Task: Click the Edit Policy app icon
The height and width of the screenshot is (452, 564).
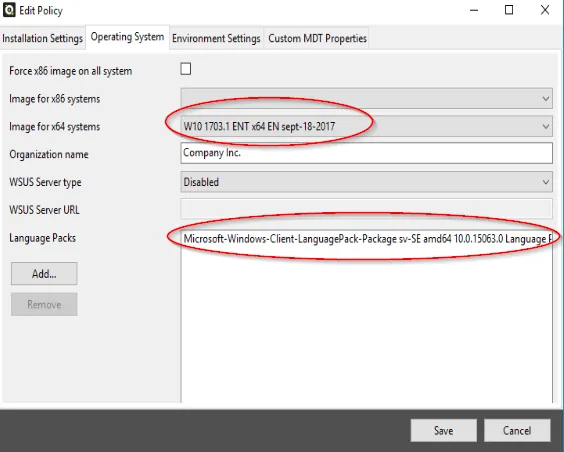Action: coord(9,10)
